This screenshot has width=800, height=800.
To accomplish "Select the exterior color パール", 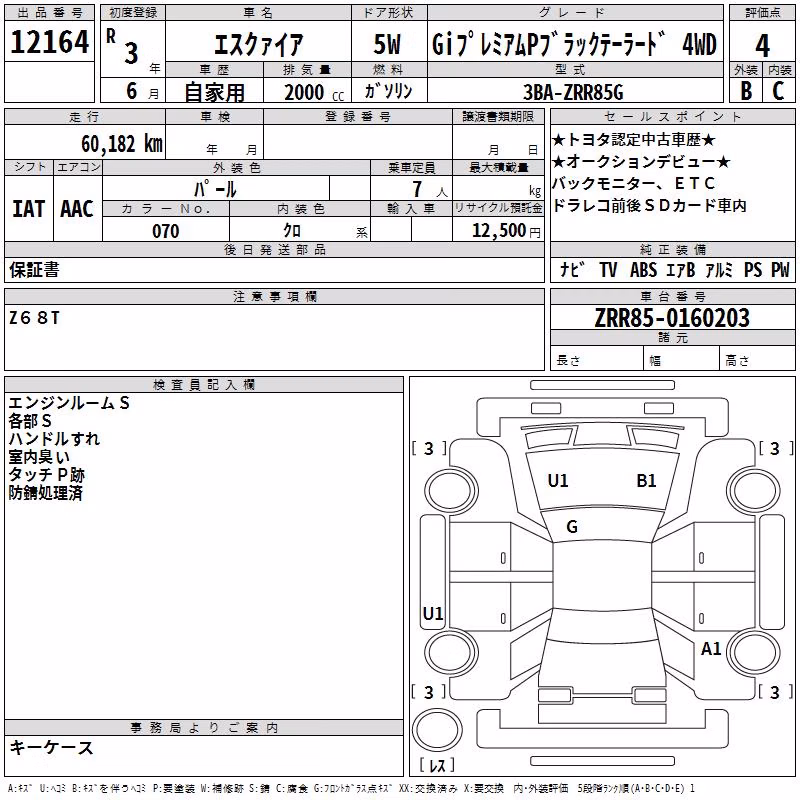I will (x=215, y=189).
